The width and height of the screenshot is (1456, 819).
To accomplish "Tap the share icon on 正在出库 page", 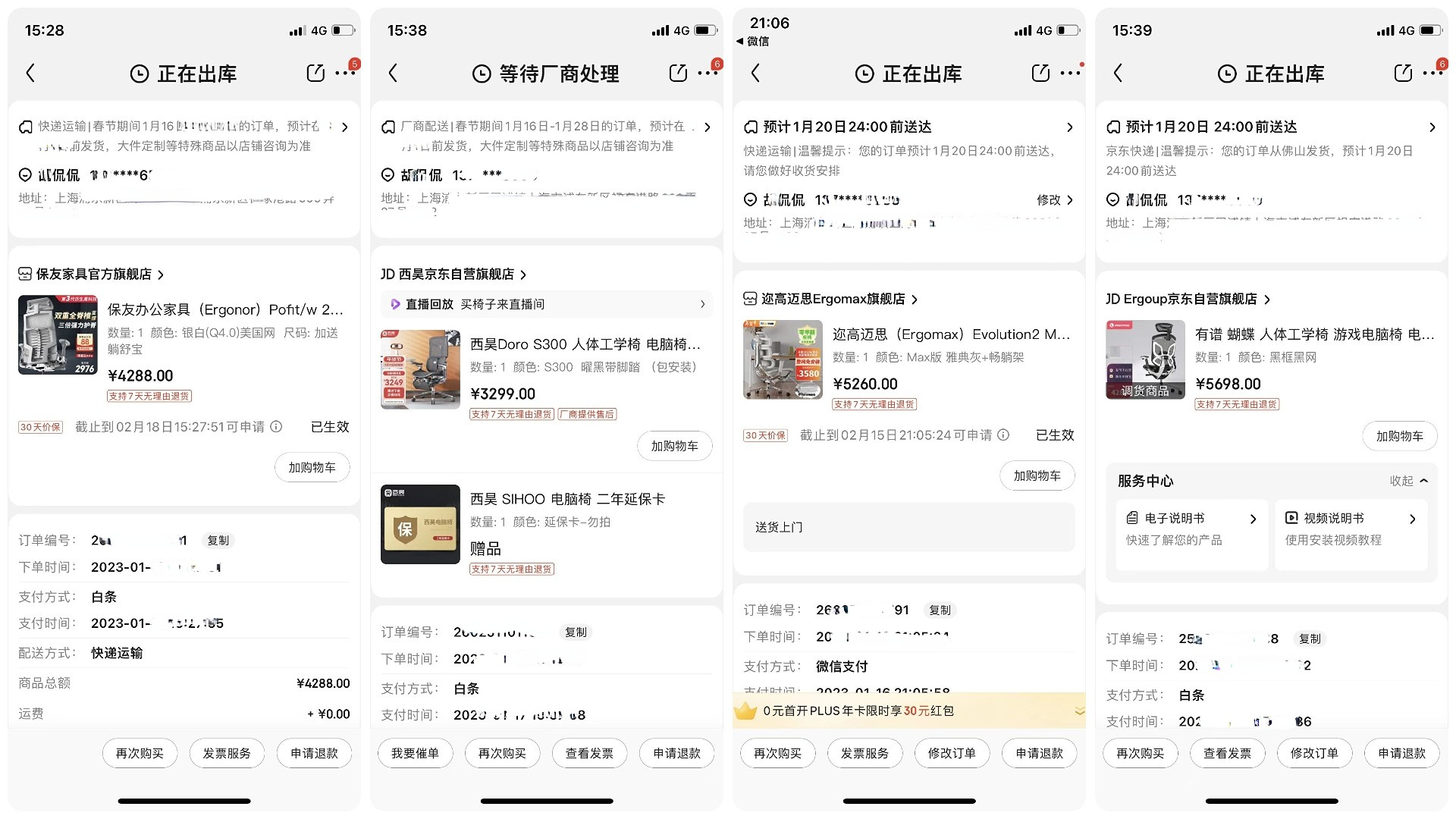I will 315,73.
